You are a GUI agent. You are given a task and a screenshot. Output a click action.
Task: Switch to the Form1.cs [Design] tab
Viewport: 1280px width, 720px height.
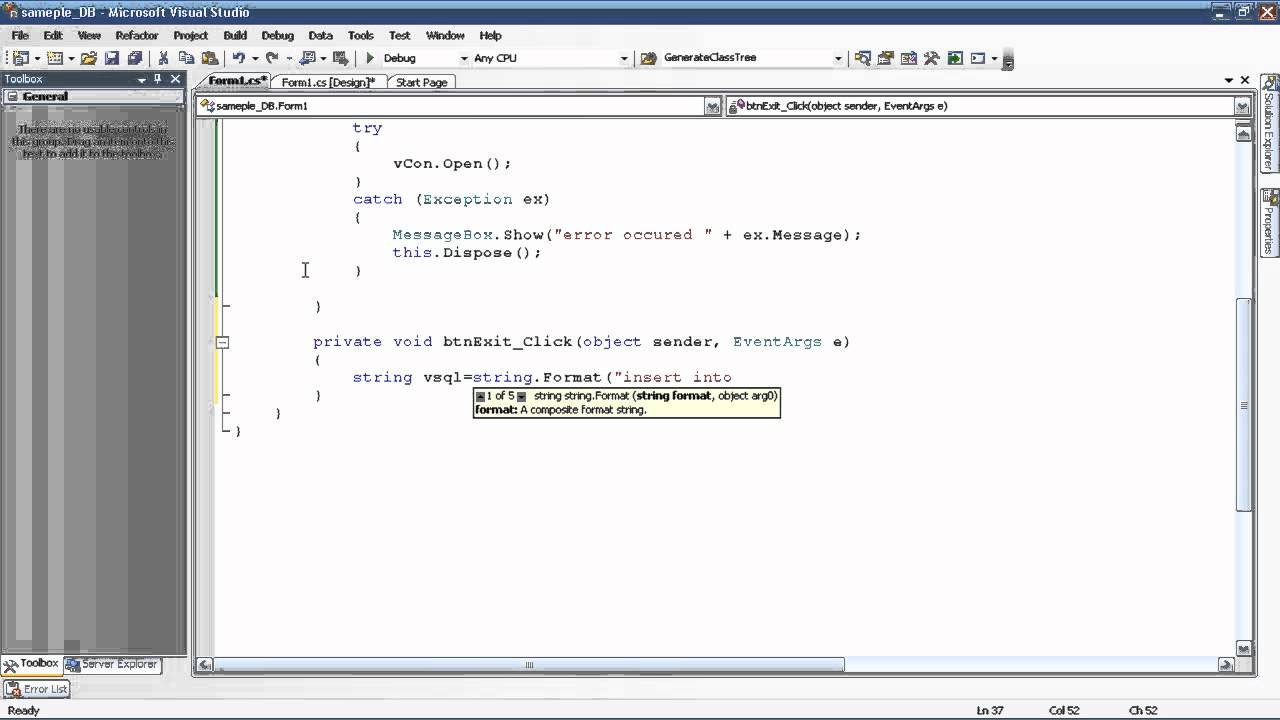[328, 82]
